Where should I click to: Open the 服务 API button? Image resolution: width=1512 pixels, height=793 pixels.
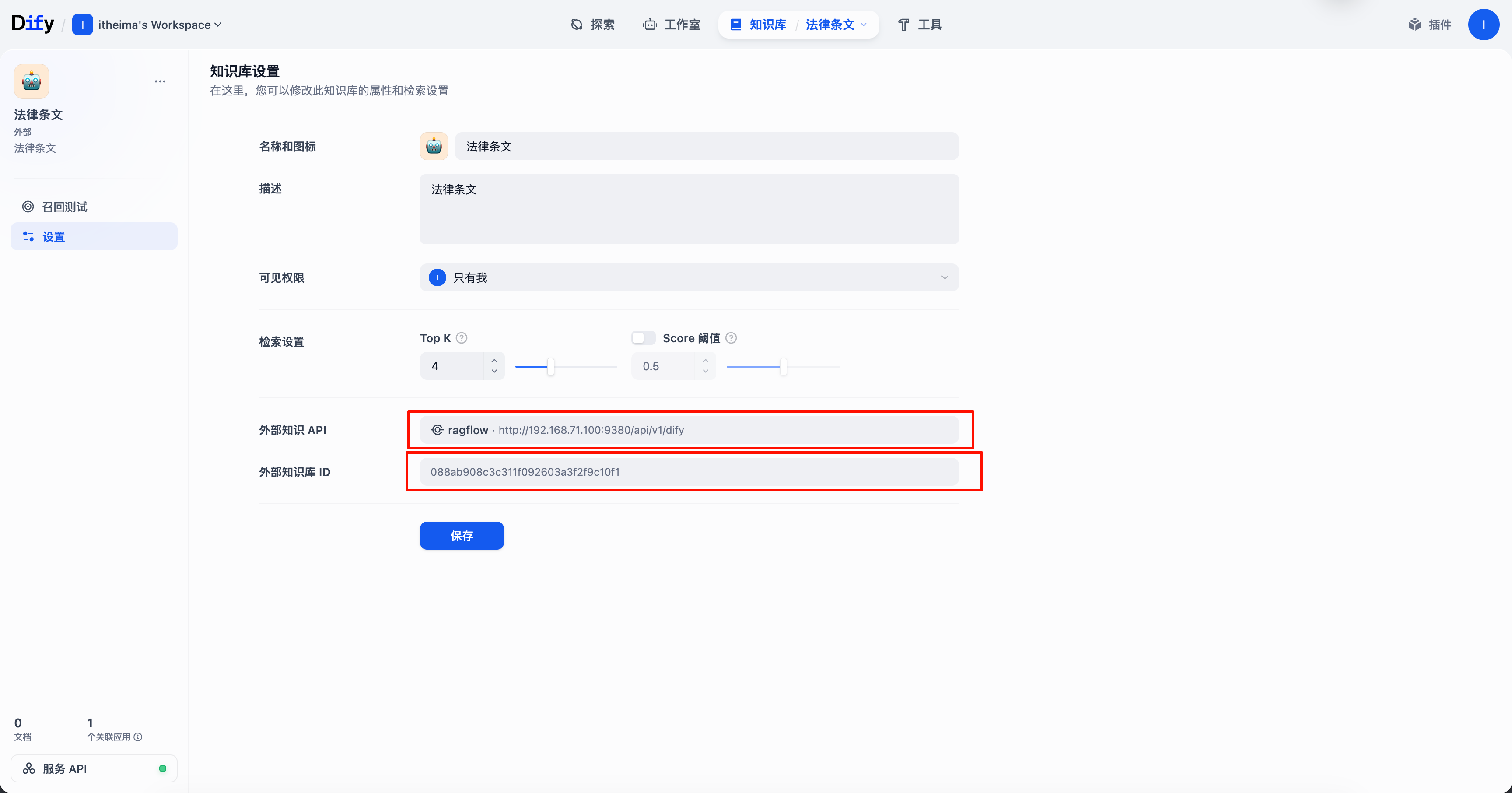click(x=94, y=769)
